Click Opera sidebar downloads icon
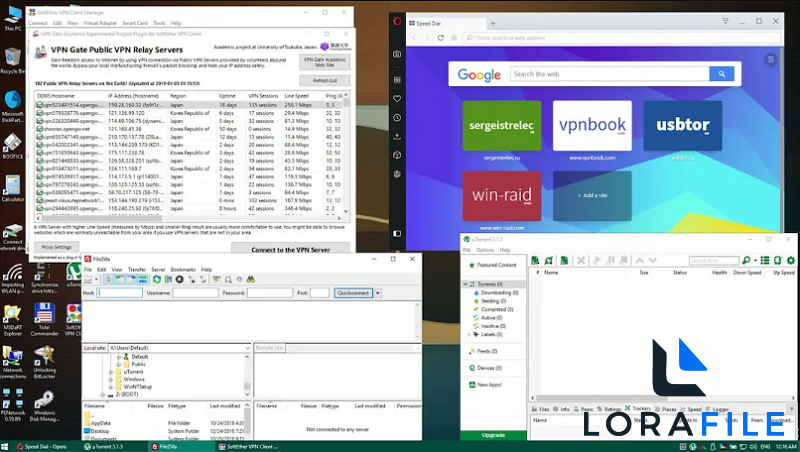Viewport: 800px width, 452px height. pyautogui.click(x=397, y=136)
